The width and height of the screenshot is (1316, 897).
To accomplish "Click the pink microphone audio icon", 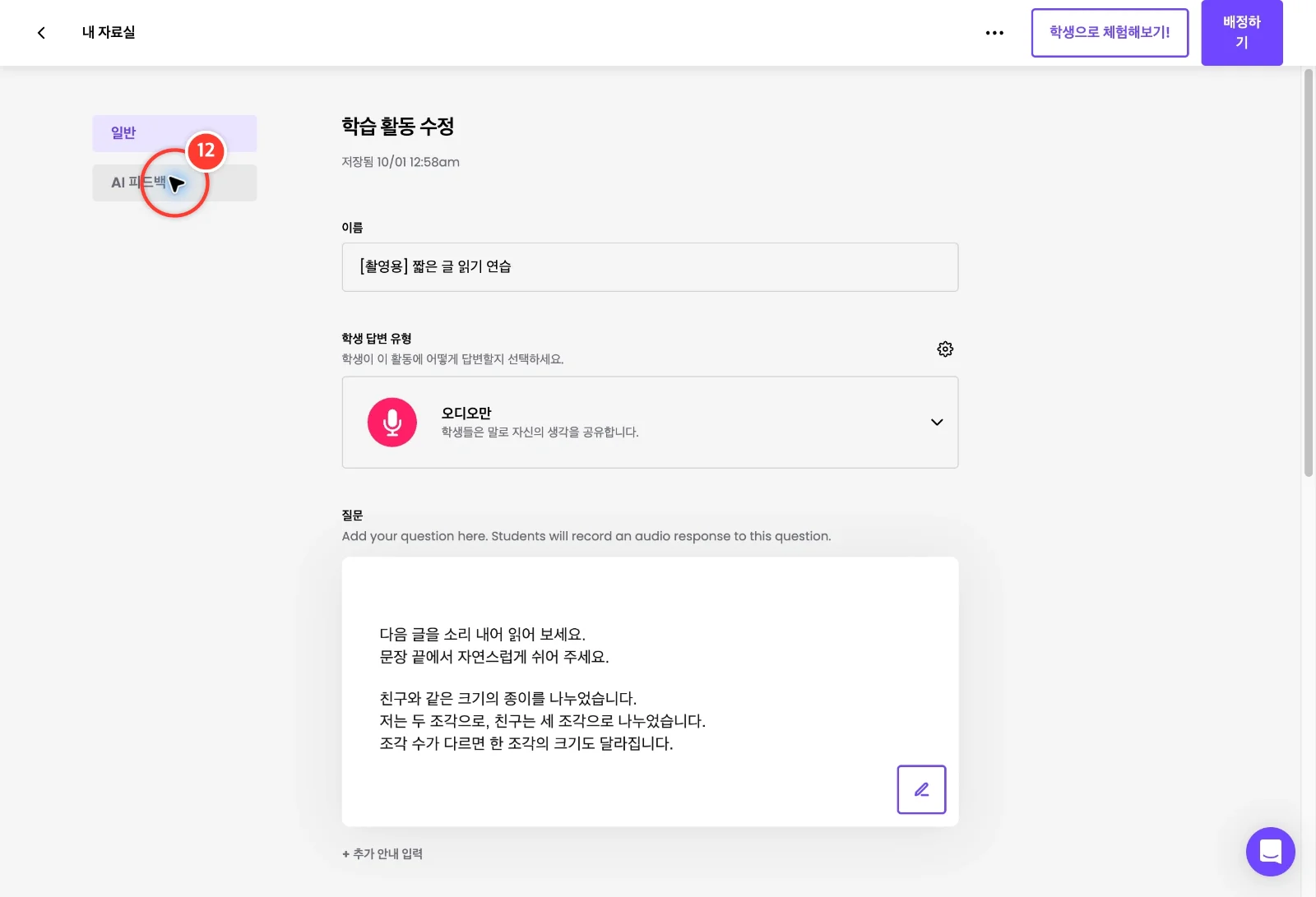I will (x=392, y=423).
